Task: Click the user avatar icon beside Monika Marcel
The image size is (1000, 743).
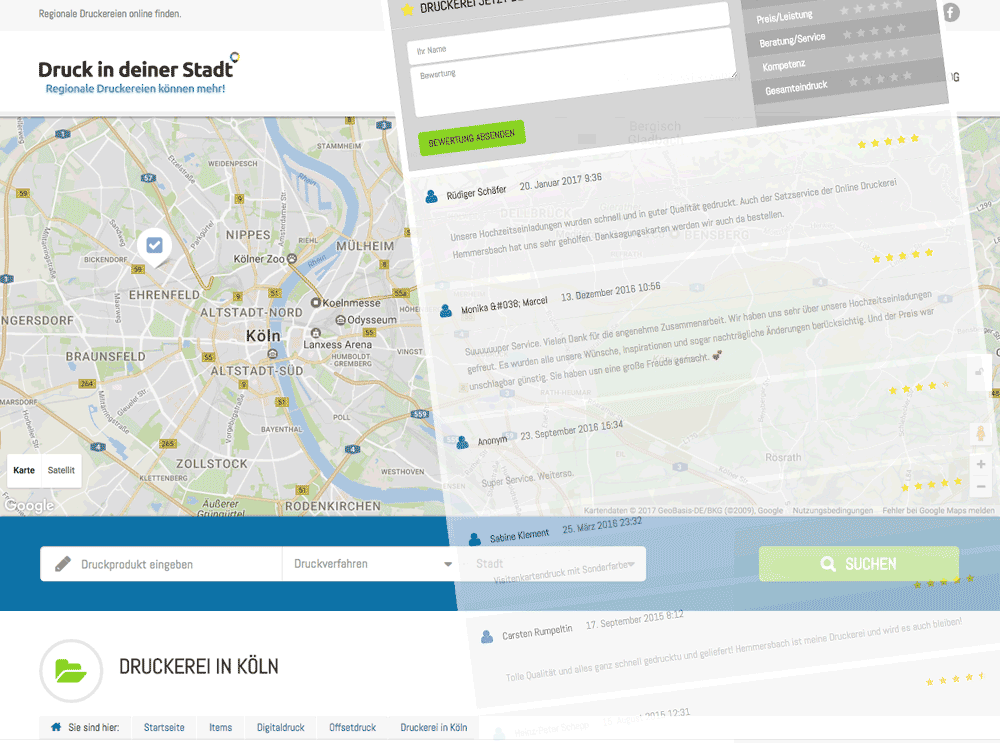Action: tap(446, 311)
